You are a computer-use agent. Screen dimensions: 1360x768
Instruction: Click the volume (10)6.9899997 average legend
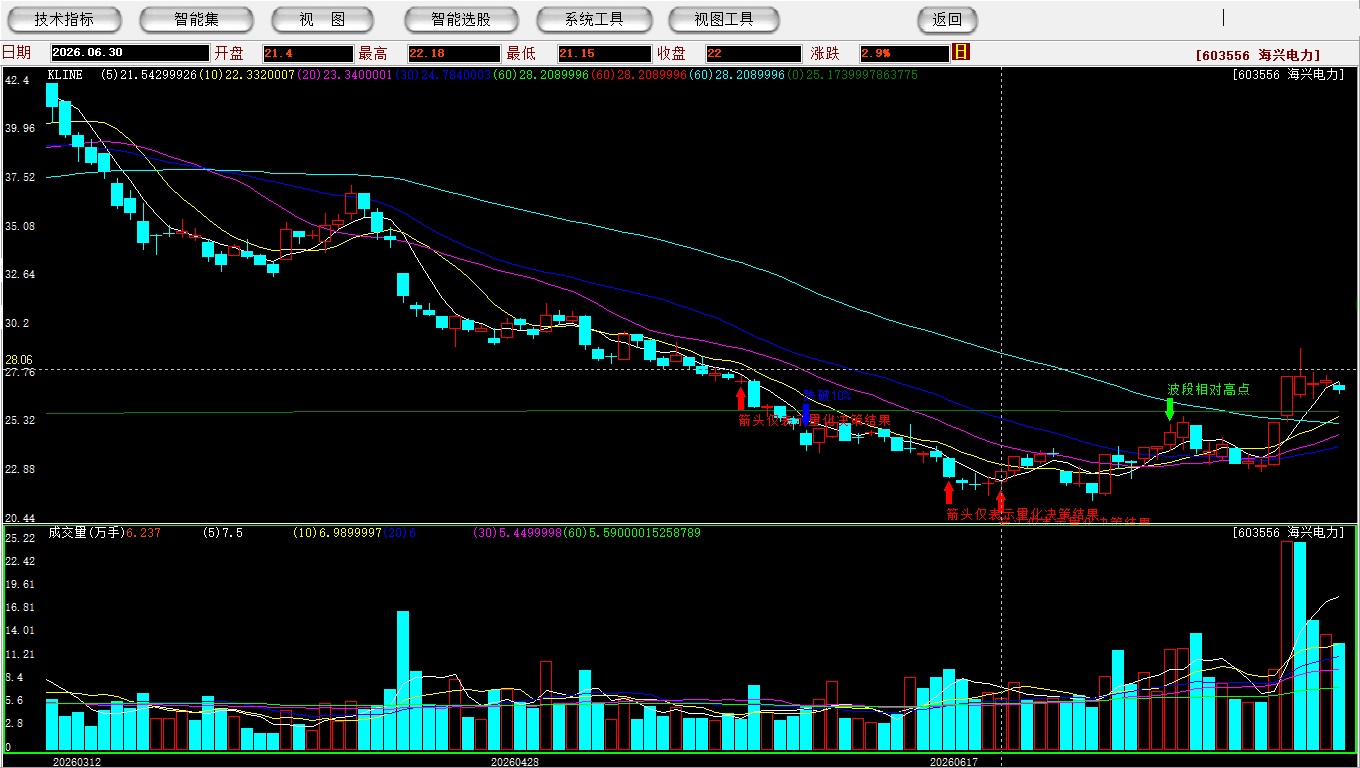(335, 533)
